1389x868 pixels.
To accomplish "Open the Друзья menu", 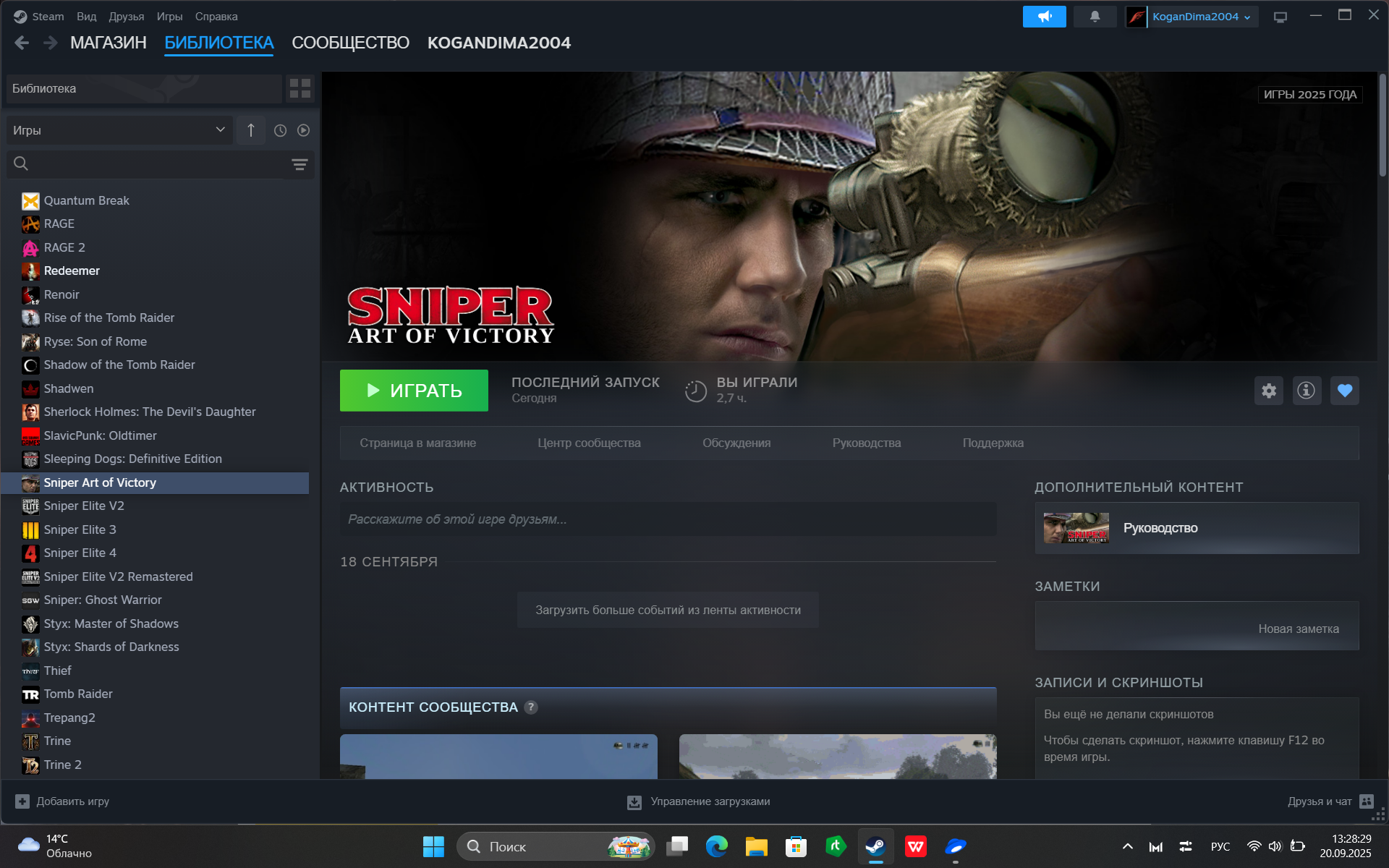I will [x=127, y=17].
